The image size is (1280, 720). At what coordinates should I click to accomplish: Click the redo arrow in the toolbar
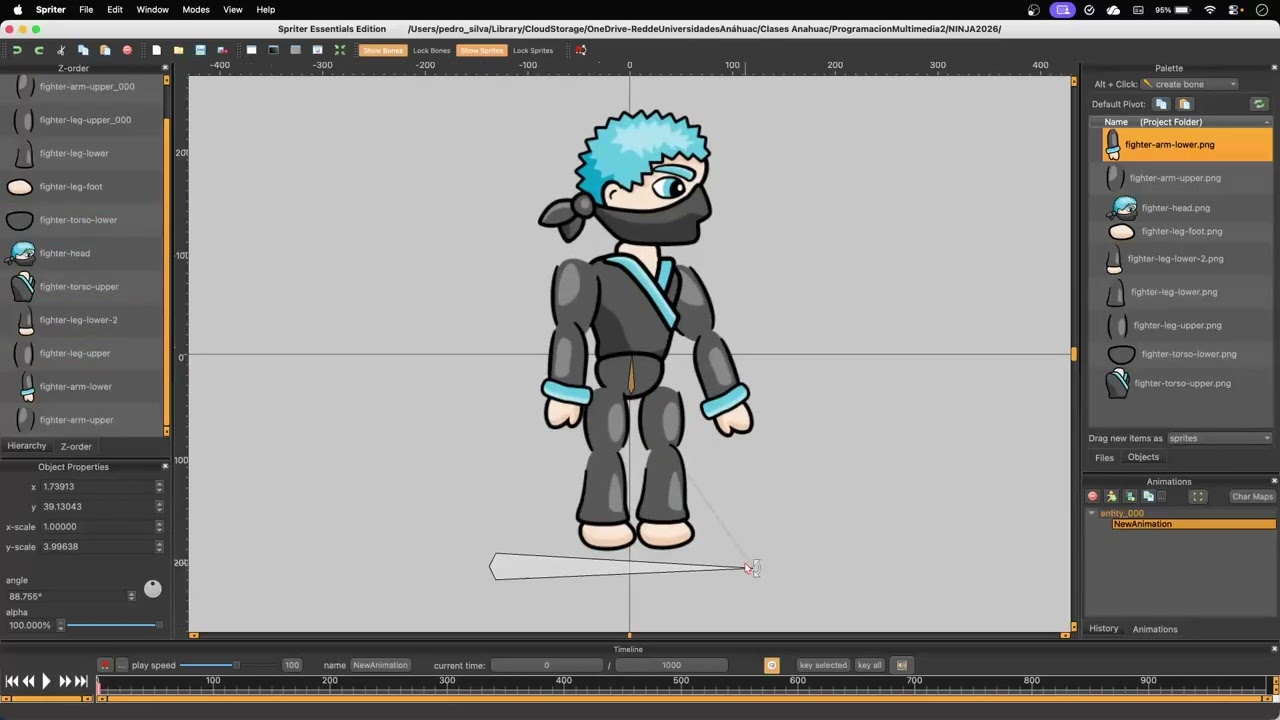39,50
